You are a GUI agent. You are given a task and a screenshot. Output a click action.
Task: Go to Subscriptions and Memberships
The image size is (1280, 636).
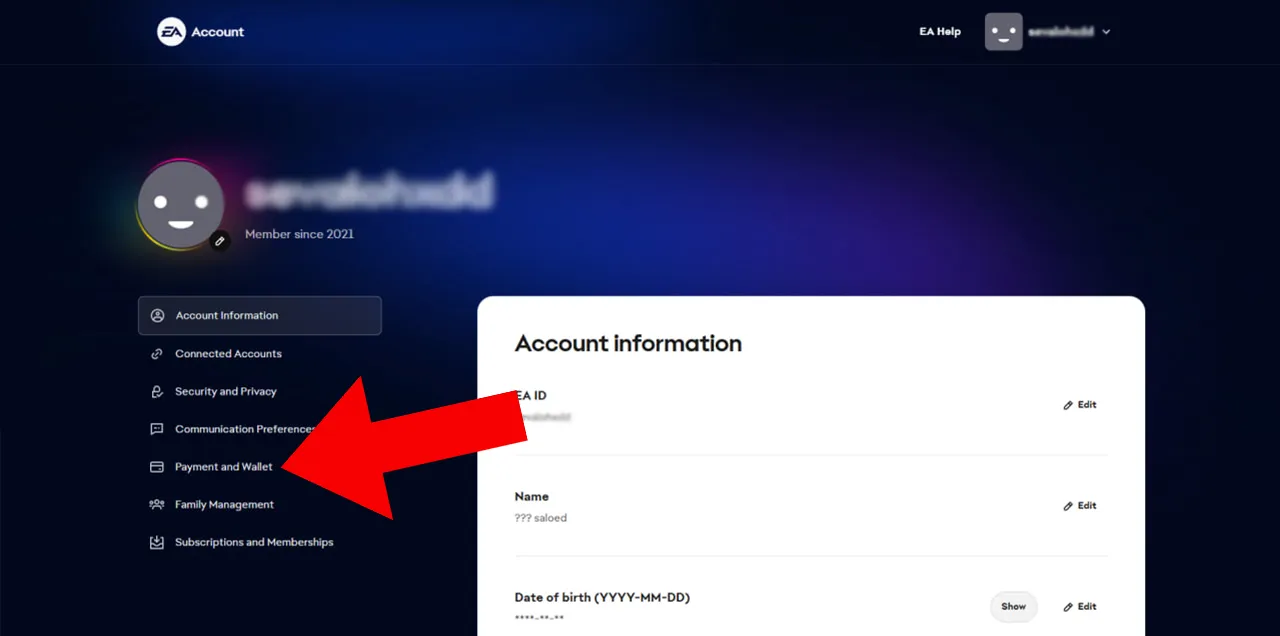coord(254,542)
